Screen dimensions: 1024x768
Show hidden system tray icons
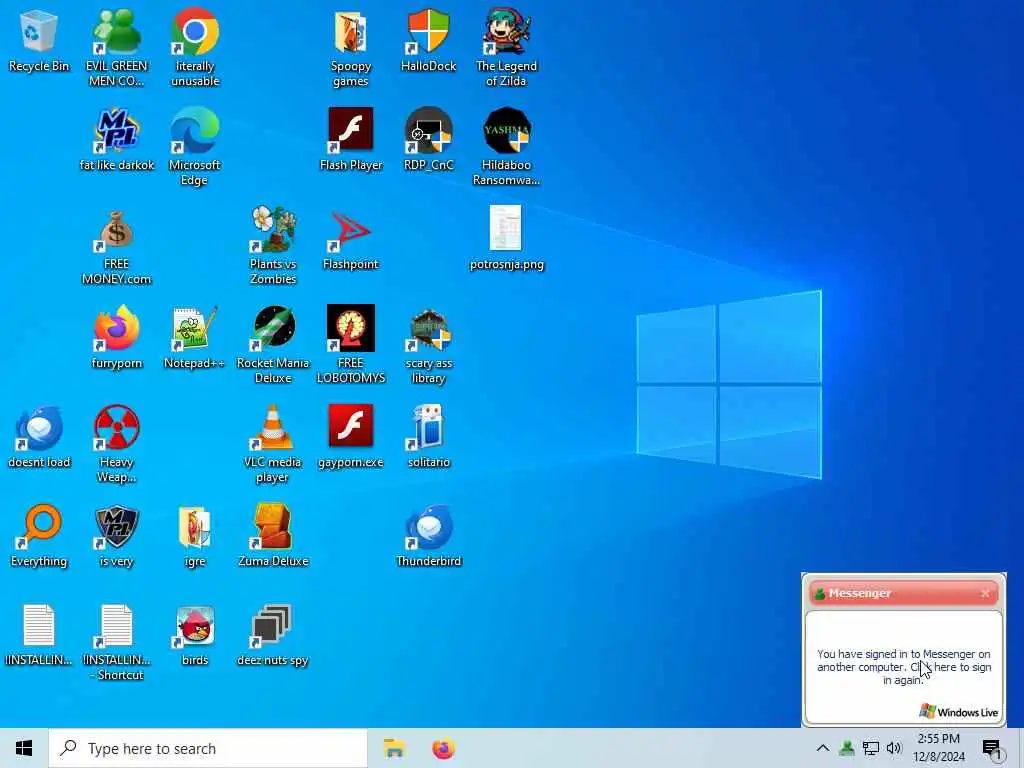tap(823, 748)
